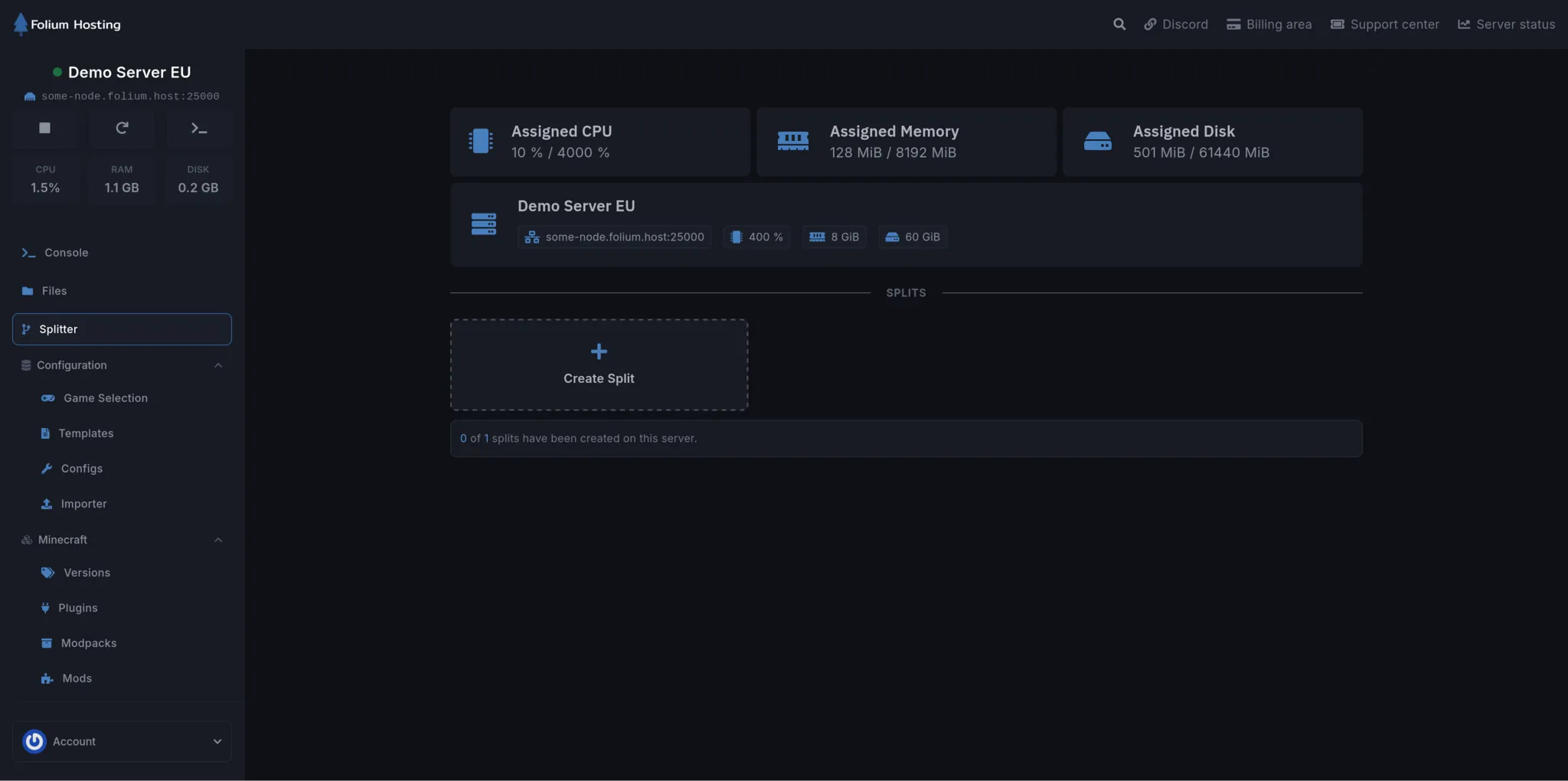Click the Restart server icon

click(122, 128)
